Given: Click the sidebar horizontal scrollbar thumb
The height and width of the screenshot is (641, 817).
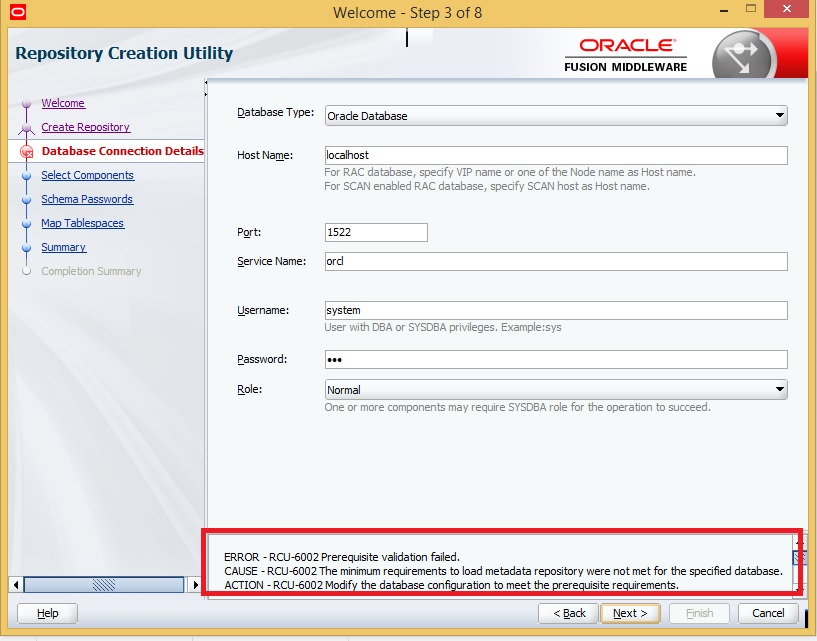Looking at the screenshot, I should [103, 584].
